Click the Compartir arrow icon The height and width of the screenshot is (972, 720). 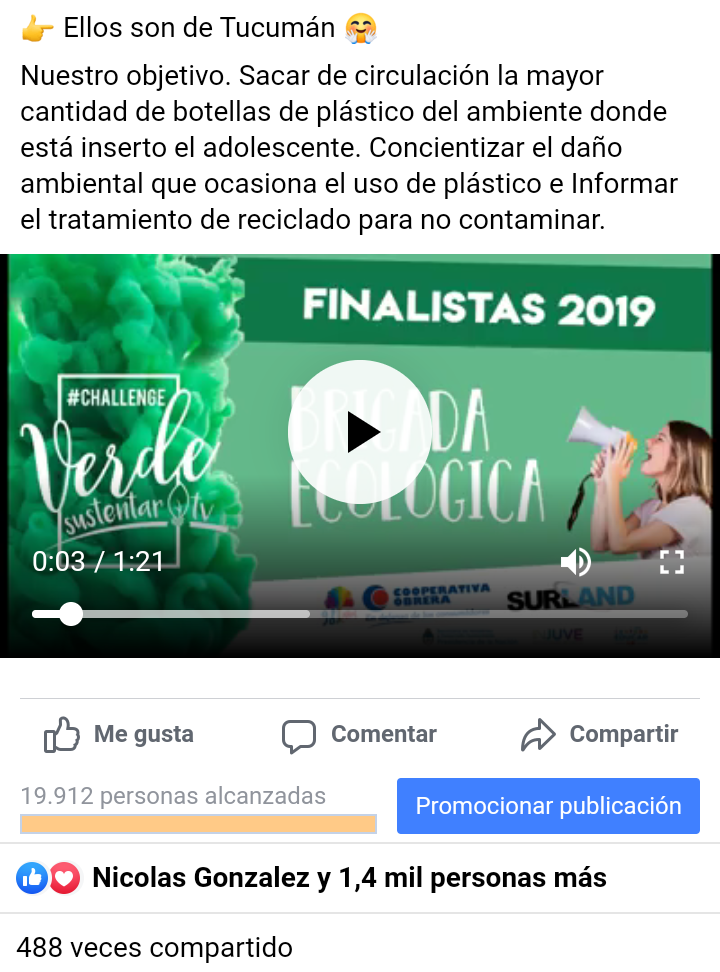(538, 735)
